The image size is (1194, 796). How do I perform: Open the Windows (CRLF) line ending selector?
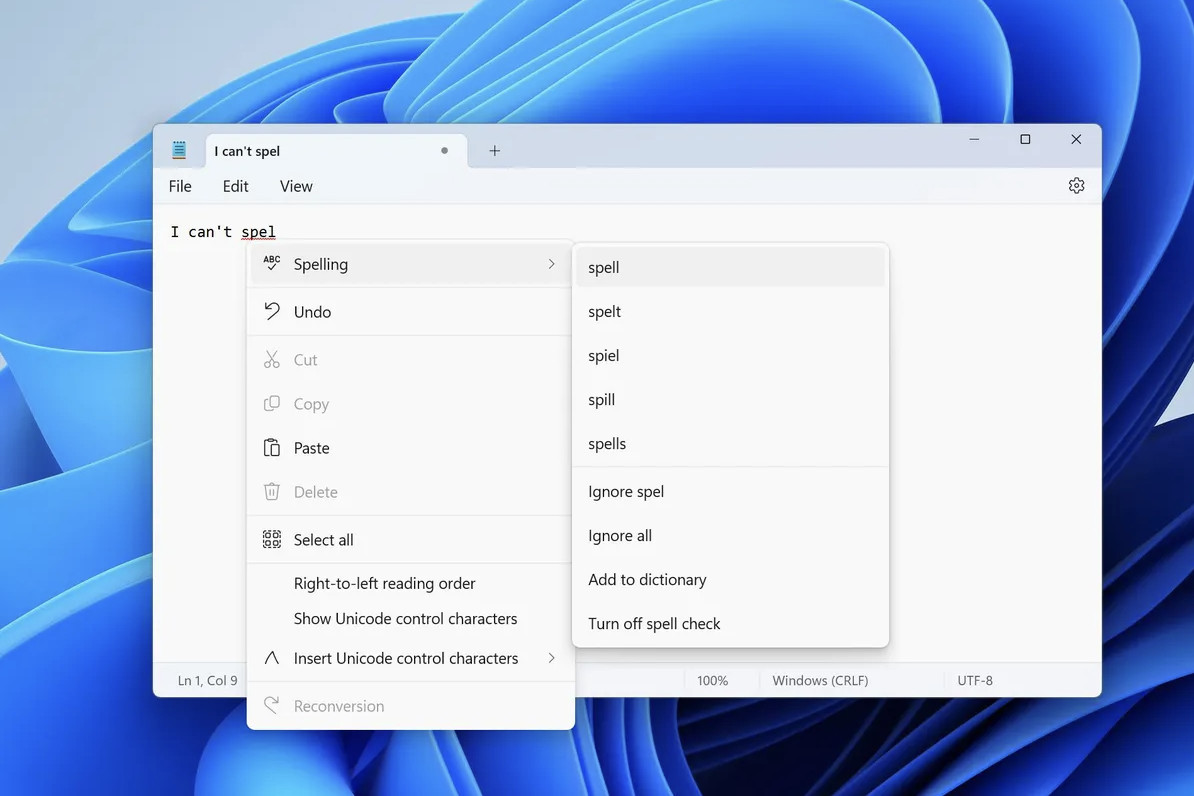[x=820, y=681]
